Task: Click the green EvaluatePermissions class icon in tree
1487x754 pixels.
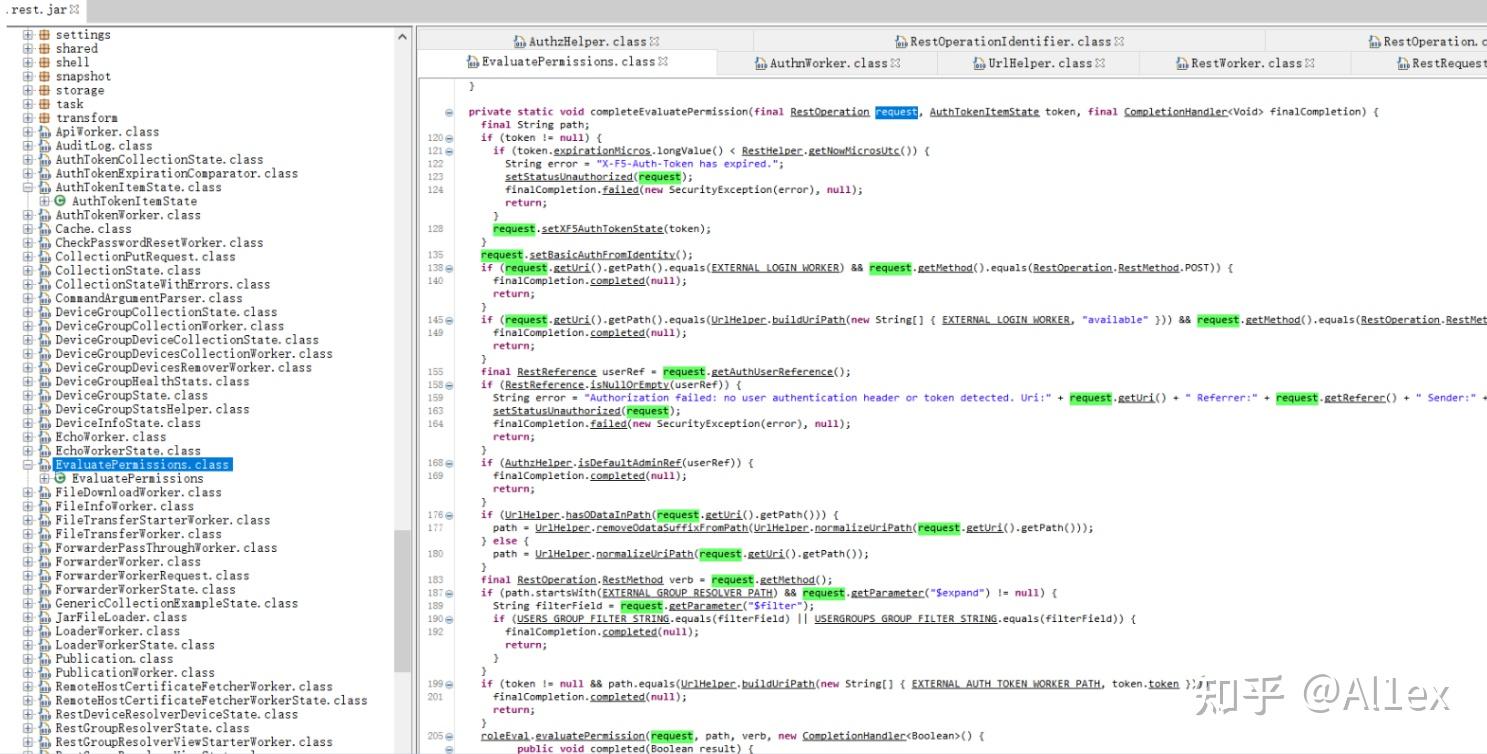Action: click(60, 478)
